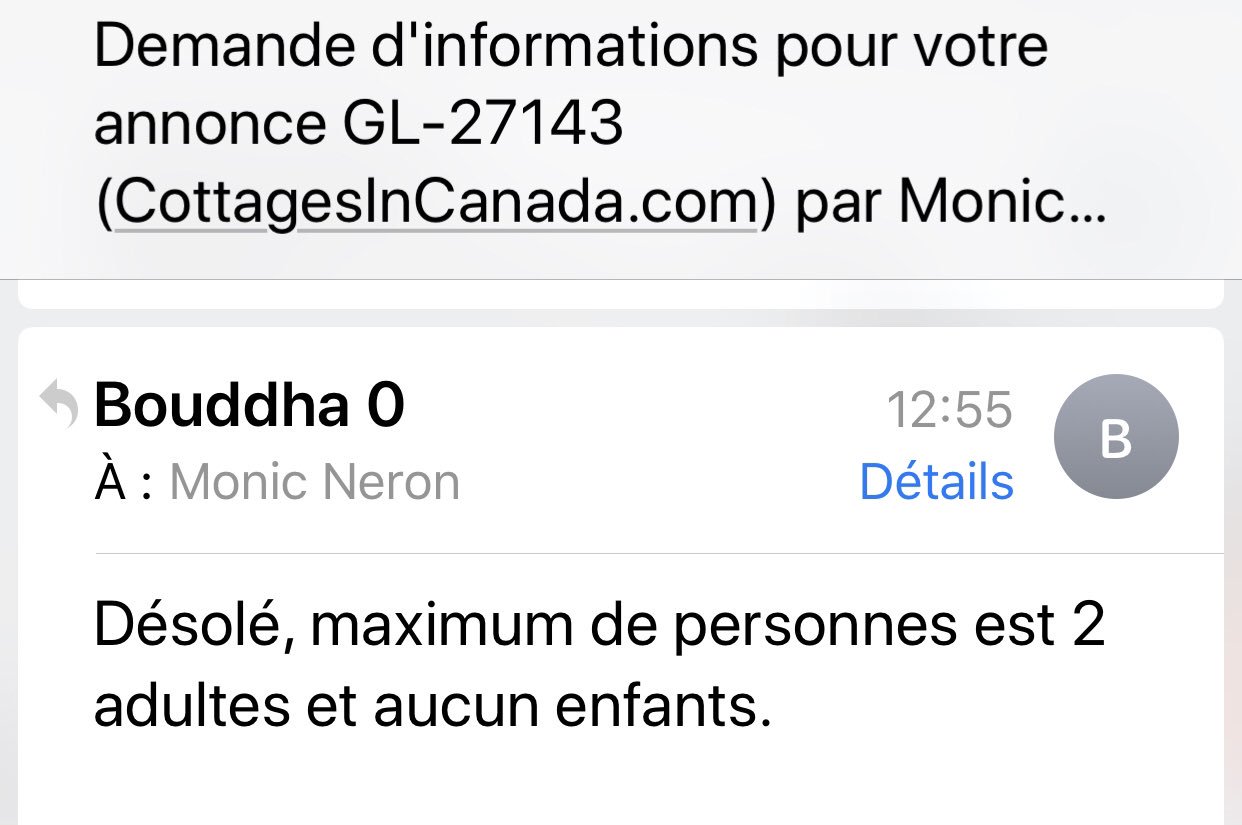Select sender name Bouddha 0
The height and width of the screenshot is (825, 1242).
click(x=249, y=406)
